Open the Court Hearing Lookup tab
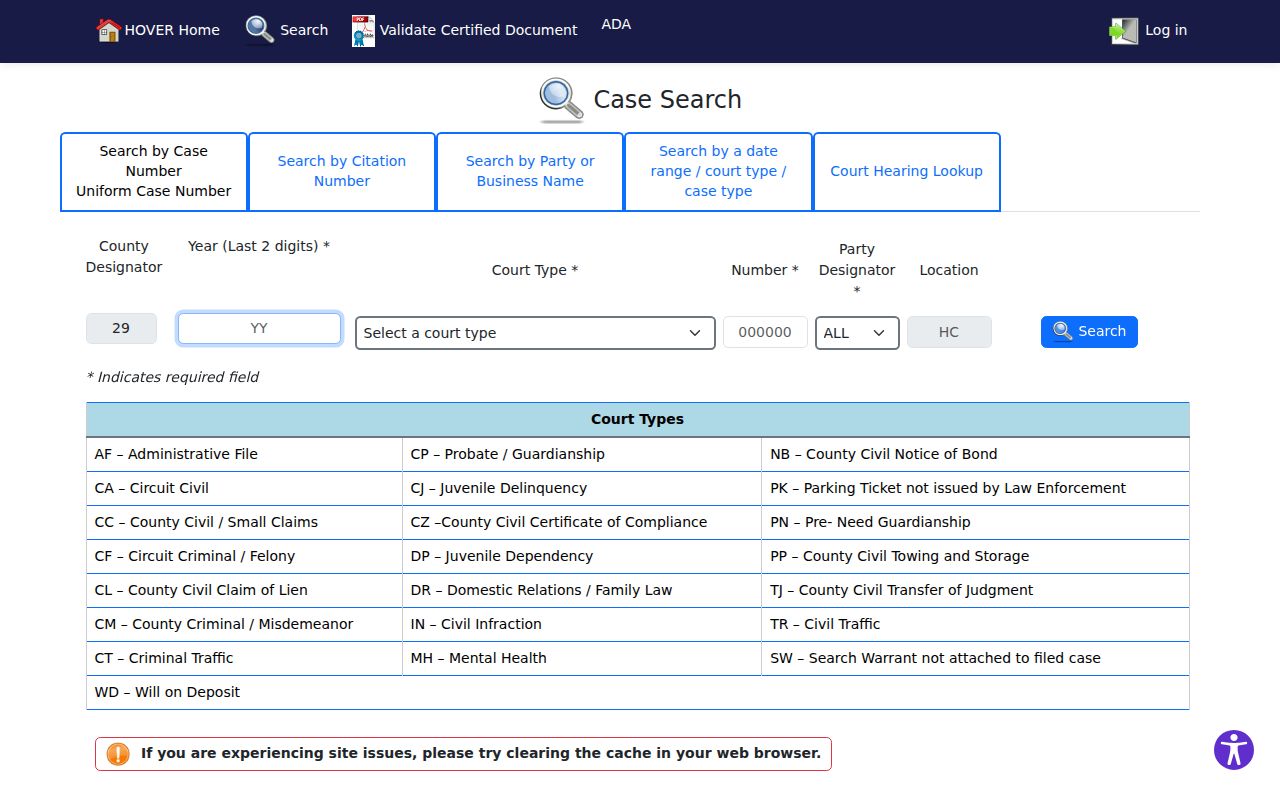 906,171
